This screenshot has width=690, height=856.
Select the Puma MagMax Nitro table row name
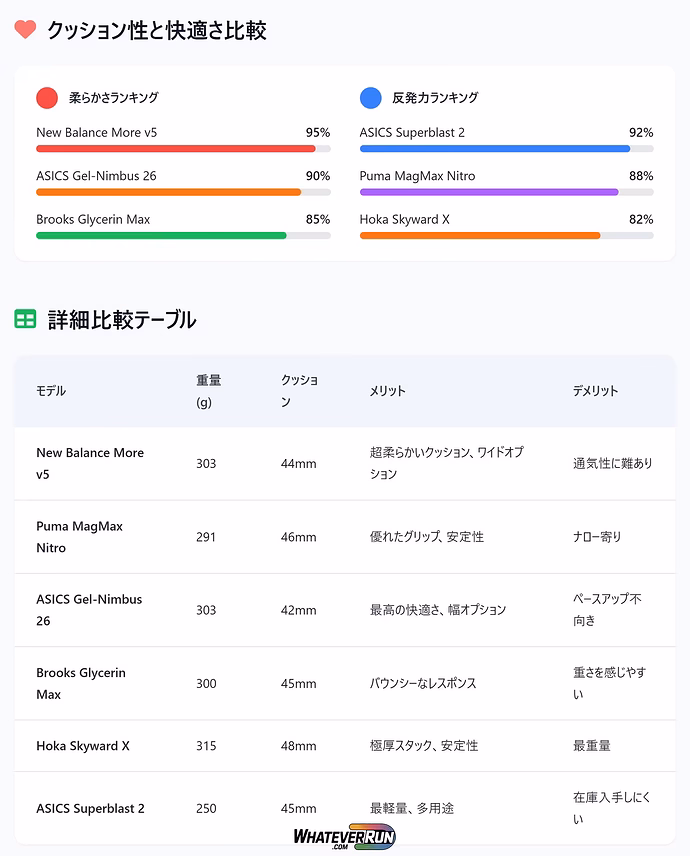coord(79,537)
